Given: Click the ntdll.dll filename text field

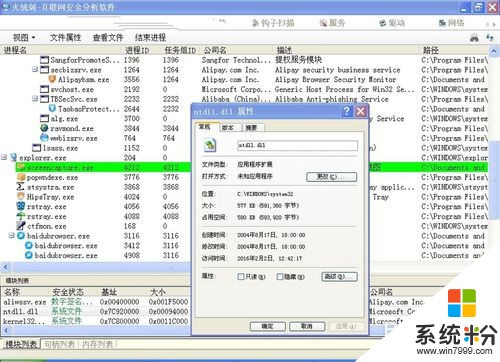Looking at the screenshot, I should point(297,145).
